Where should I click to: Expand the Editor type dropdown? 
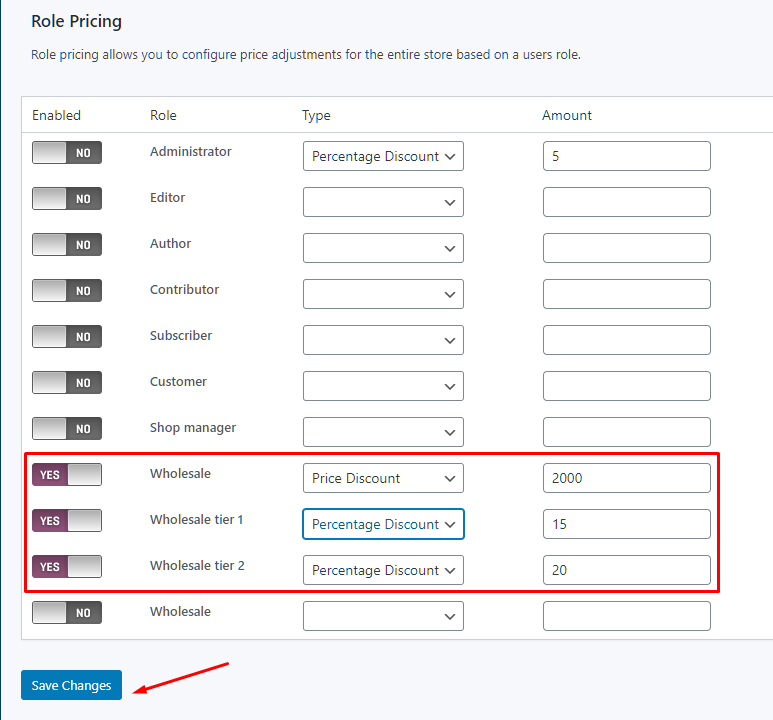[x=383, y=202]
